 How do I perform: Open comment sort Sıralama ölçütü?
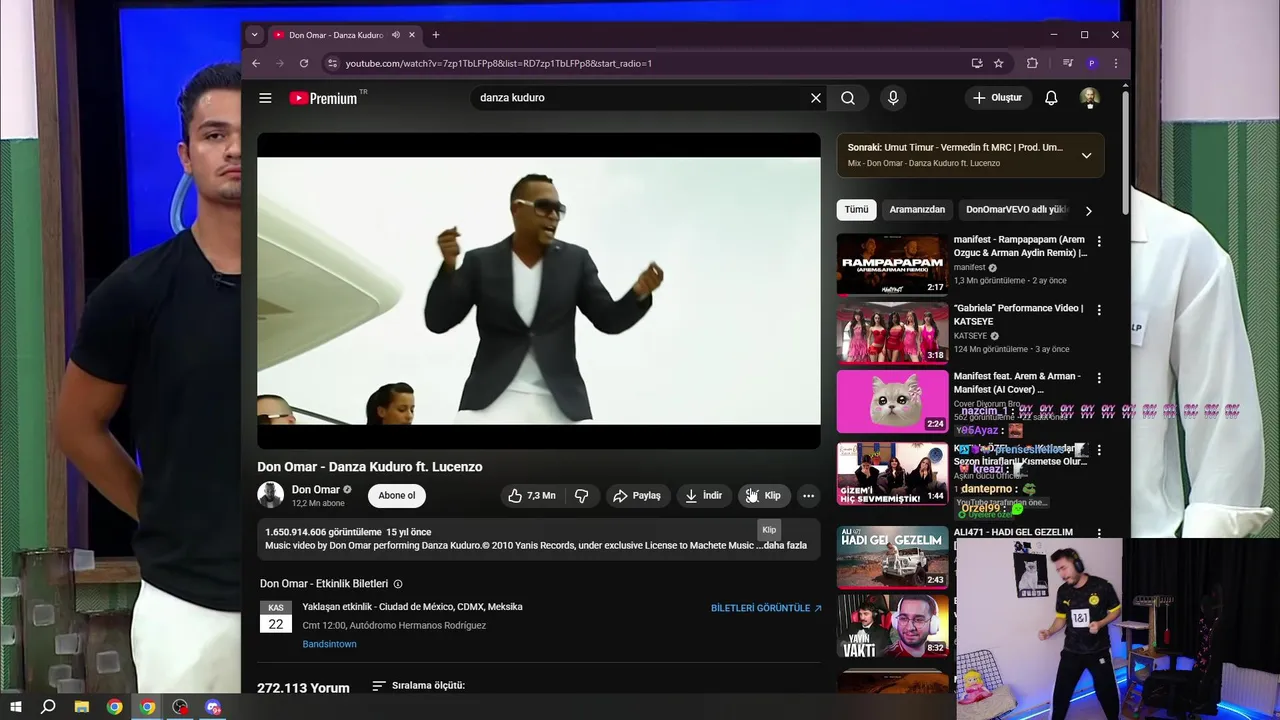pos(418,686)
